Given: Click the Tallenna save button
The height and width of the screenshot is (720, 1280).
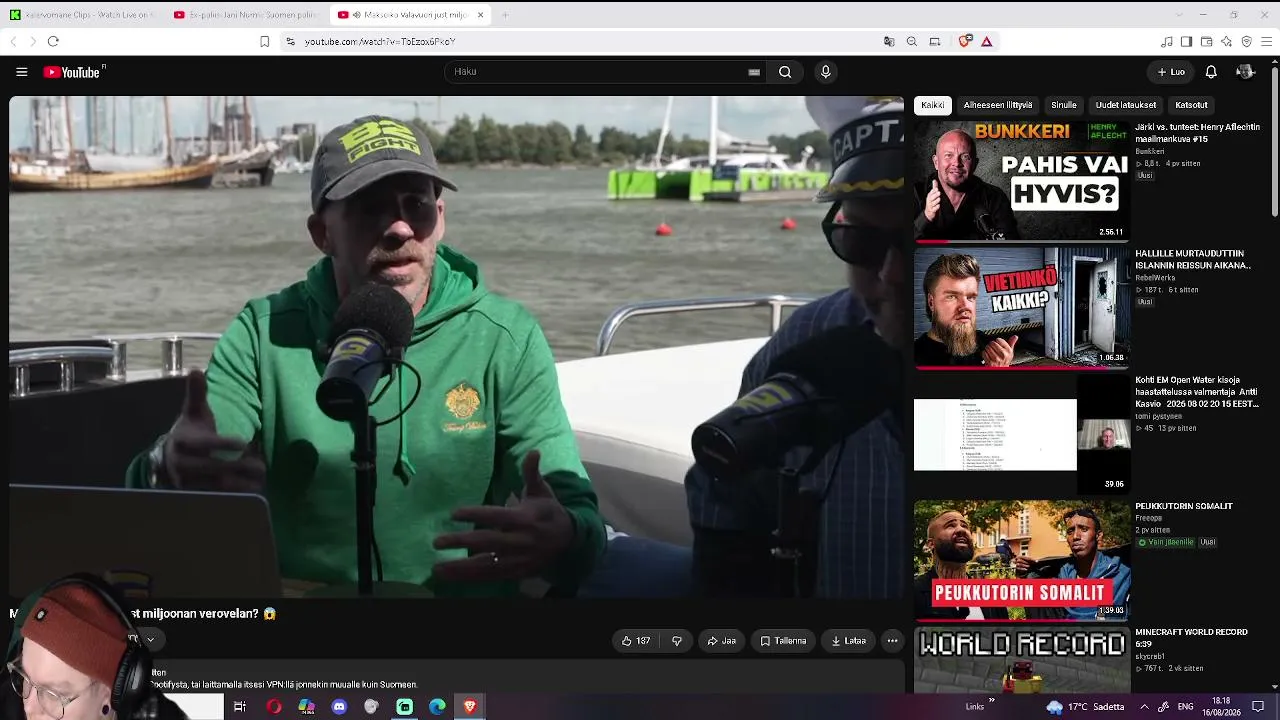Looking at the screenshot, I should coord(783,641).
